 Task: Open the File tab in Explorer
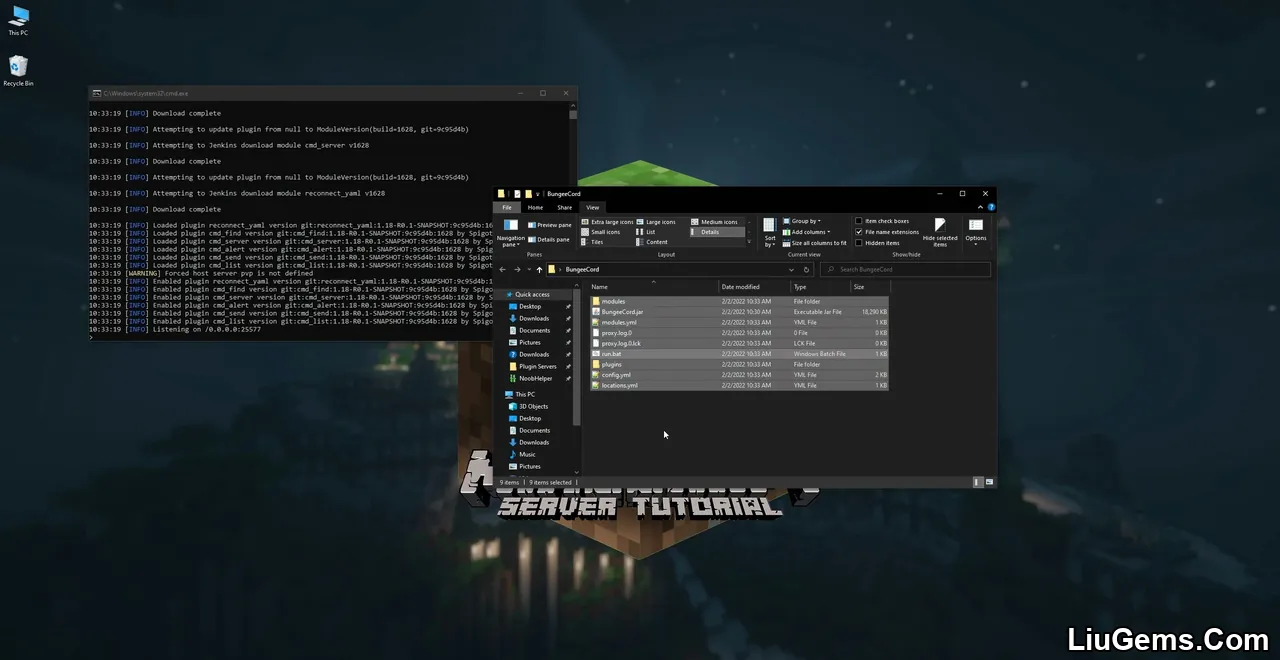tap(507, 207)
